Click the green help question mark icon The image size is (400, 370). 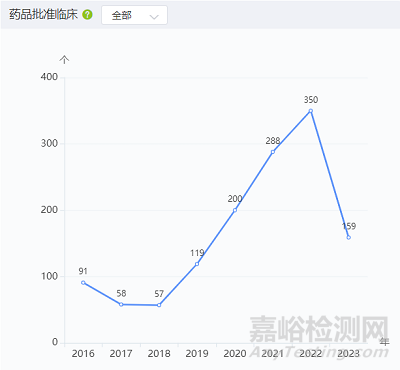87,15
